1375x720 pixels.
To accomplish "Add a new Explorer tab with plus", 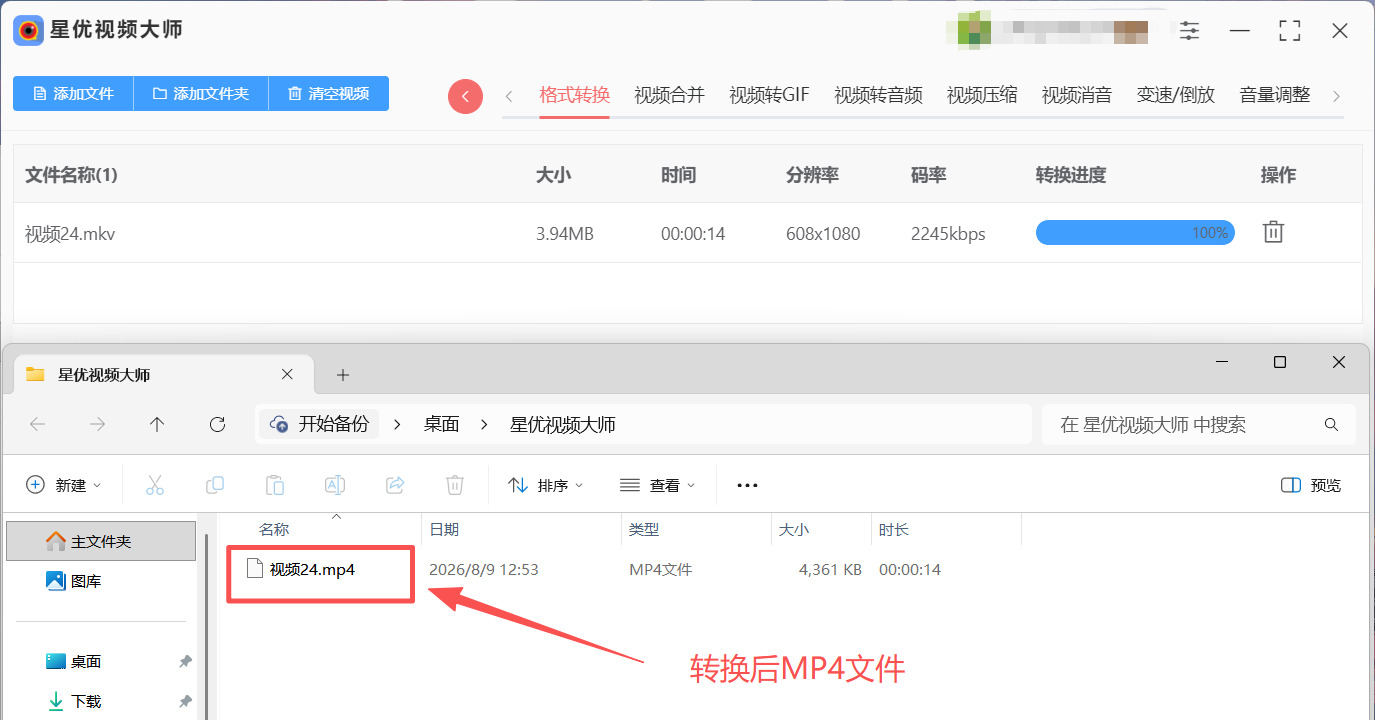I will (x=343, y=375).
